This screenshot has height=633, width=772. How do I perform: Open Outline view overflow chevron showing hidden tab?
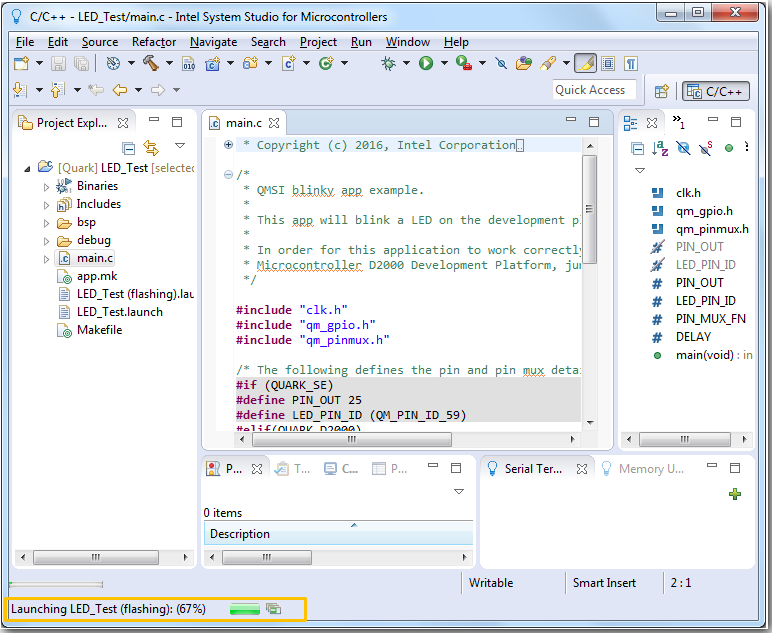tap(678, 122)
